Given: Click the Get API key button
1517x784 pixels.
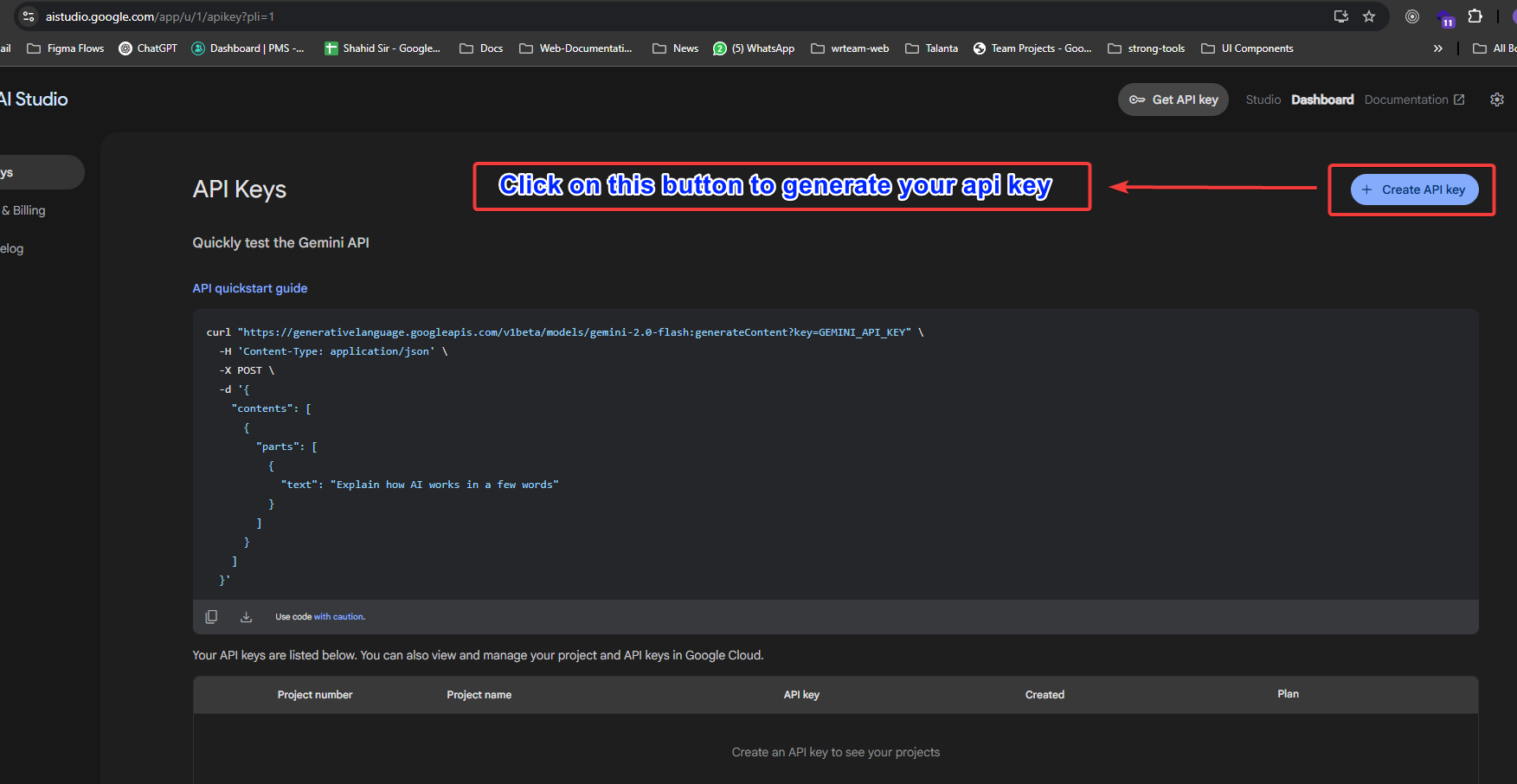Looking at the screenshot, I should click(x=1173, y=100).
